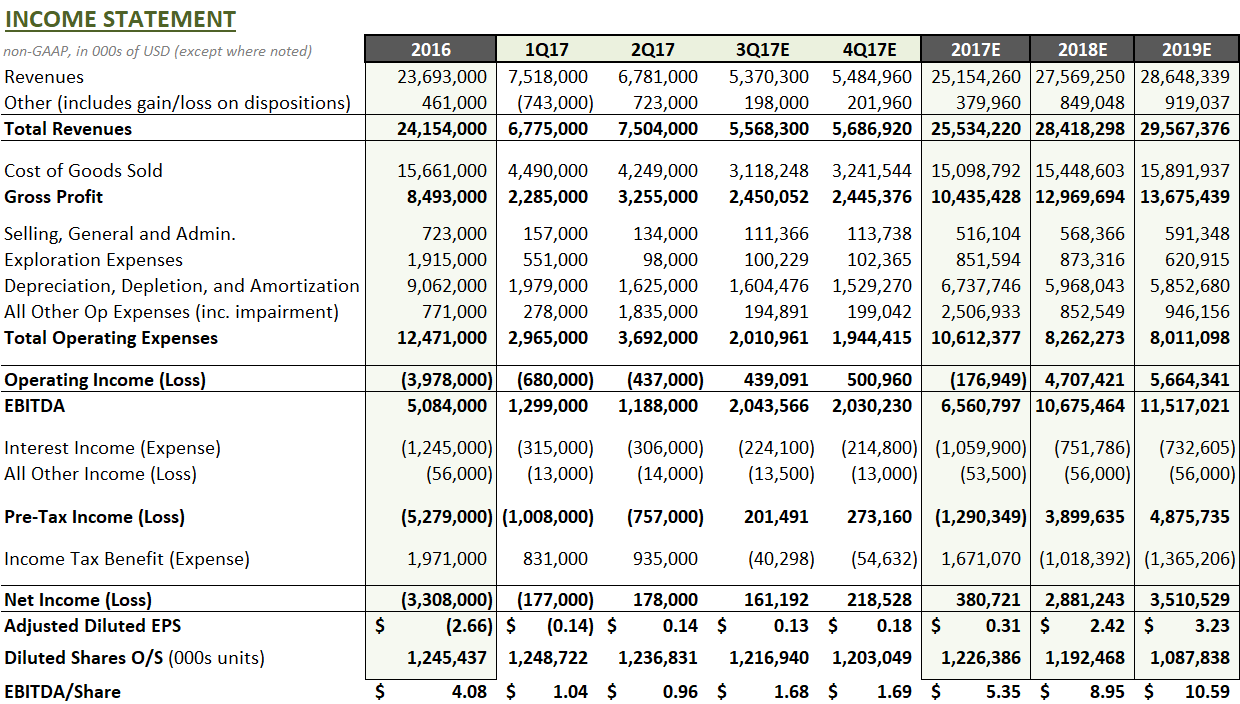Select the 2Q17 column header
The height and width of the screenshot is (704, 1240).
tap(651, 48)
